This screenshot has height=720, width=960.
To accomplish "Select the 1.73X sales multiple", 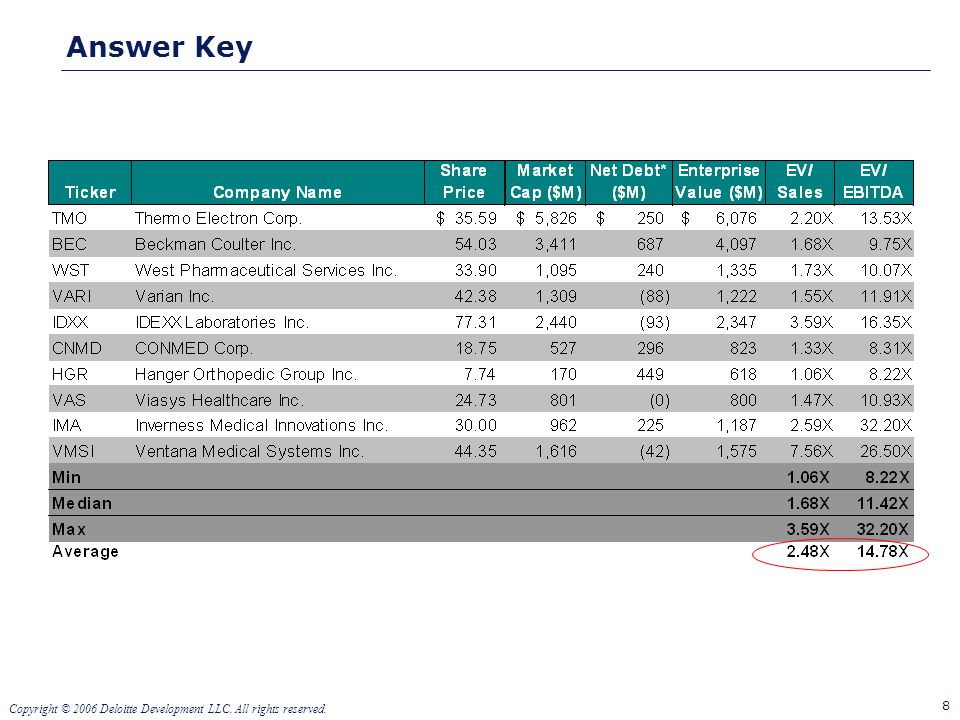I will pyautogui.click(x=811, y=270).
